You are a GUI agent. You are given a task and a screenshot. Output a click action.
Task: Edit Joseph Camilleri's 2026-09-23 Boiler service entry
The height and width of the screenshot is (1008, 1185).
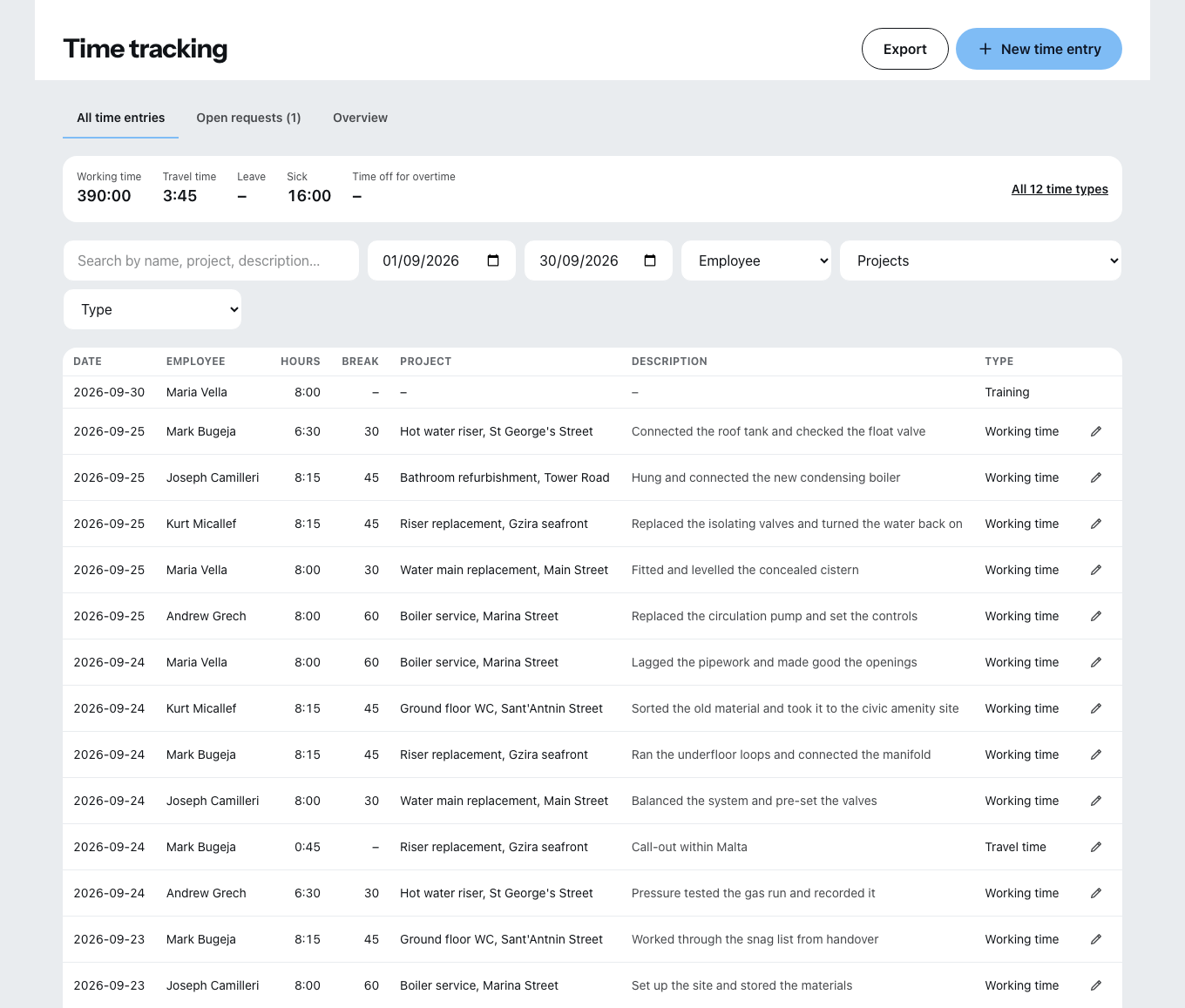tap(1096, 985)
